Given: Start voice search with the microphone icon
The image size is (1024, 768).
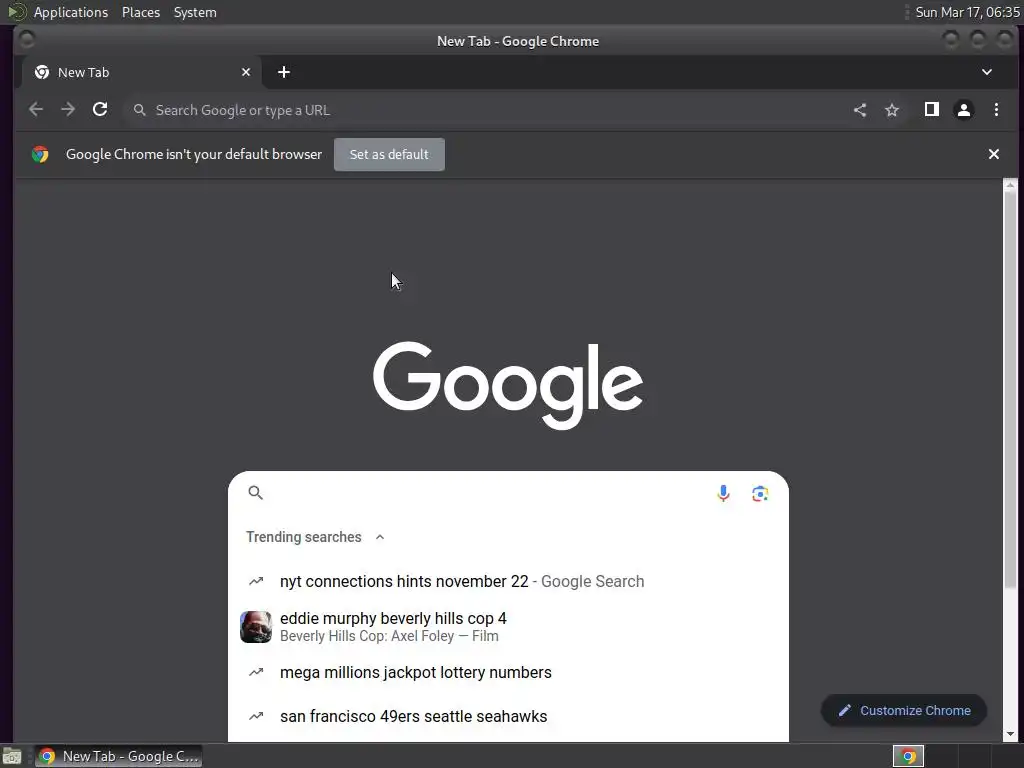Looking at the screenshot, I should 723,493.
